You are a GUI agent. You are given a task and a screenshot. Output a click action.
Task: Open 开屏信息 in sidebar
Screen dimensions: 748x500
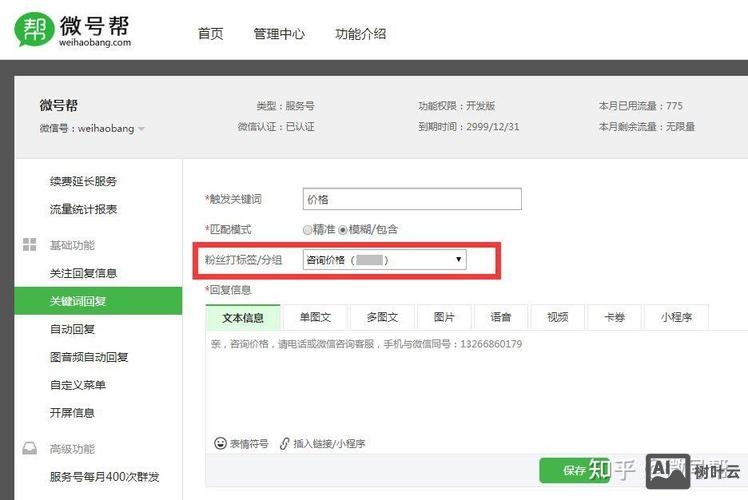(x=73, y=412)
